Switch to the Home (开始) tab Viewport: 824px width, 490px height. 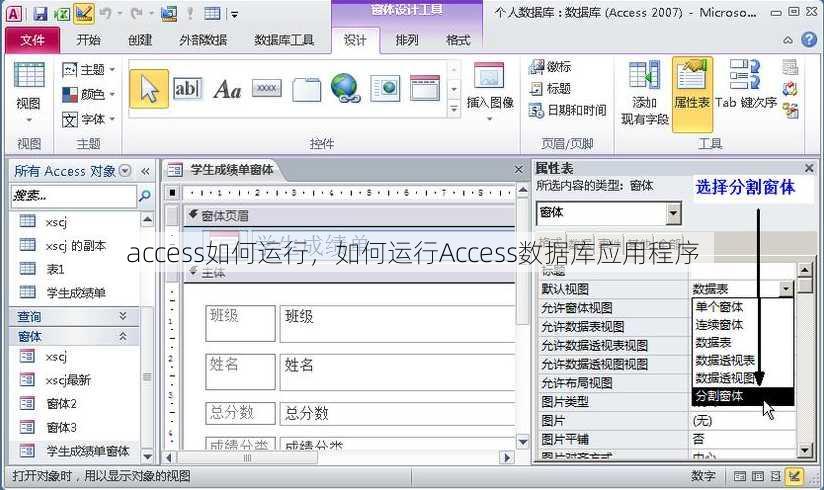[88, 40]
